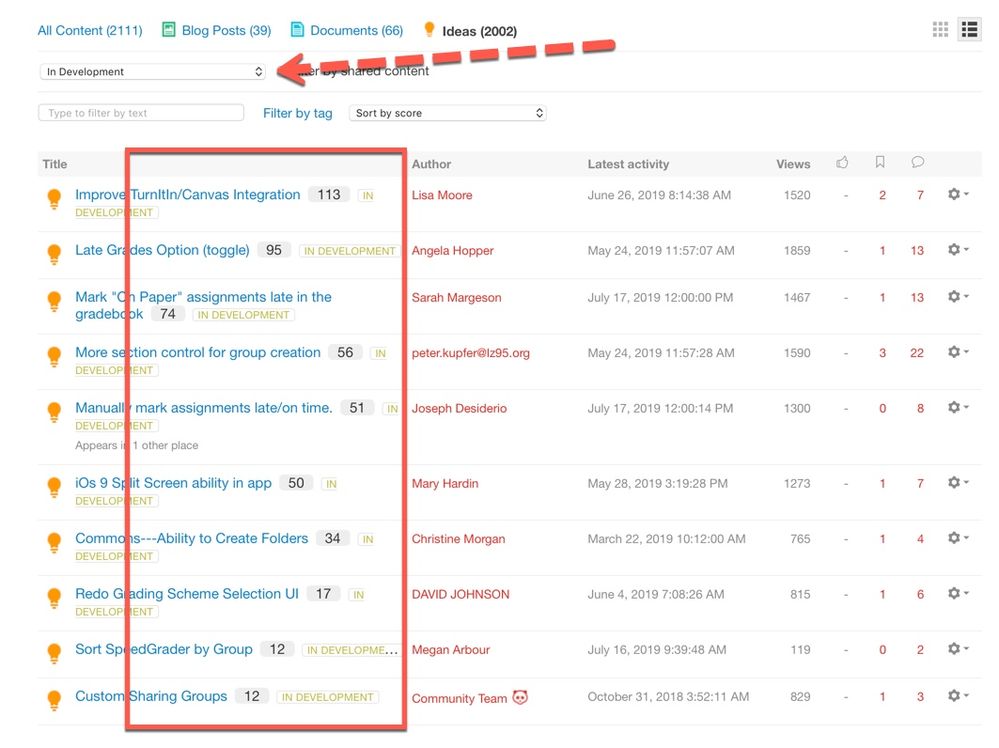Open the Sort by score dropdown
Image resolution: width=999 pixels, height=748 pixels.
coord(448,113)
